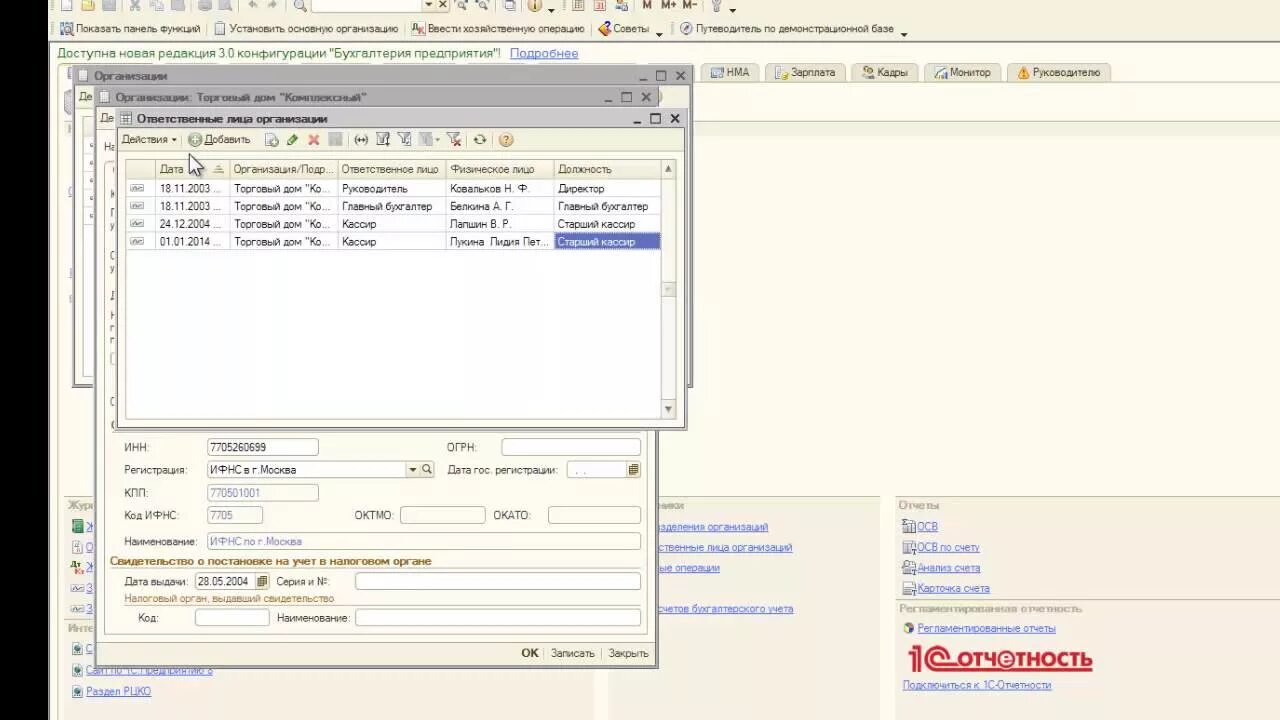Viewport: 1280px width, 720px height.
Task: Click Установить основную организацию button
Action: (306, 29)
